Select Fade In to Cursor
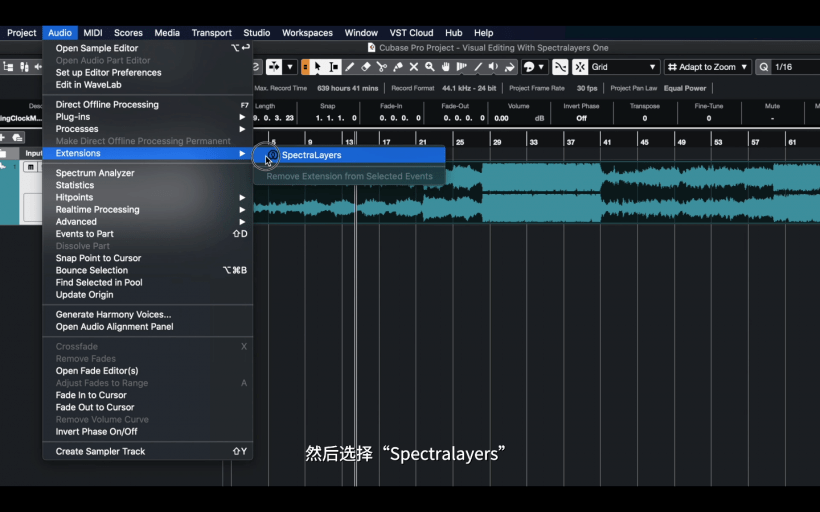 pos(149,395)
